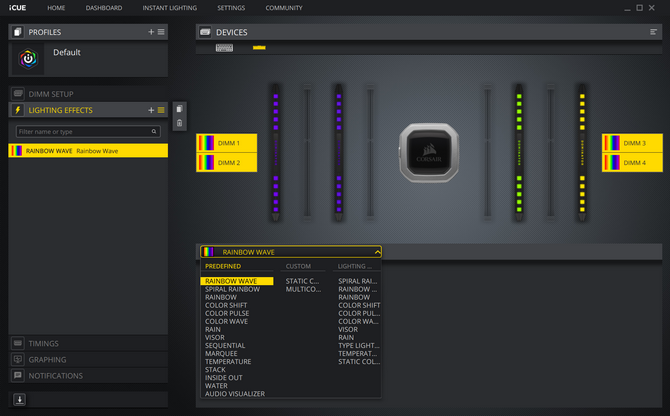Switch to the Predefined effects tab
This screenshot has width=670, height=416.
click(223, 266)
